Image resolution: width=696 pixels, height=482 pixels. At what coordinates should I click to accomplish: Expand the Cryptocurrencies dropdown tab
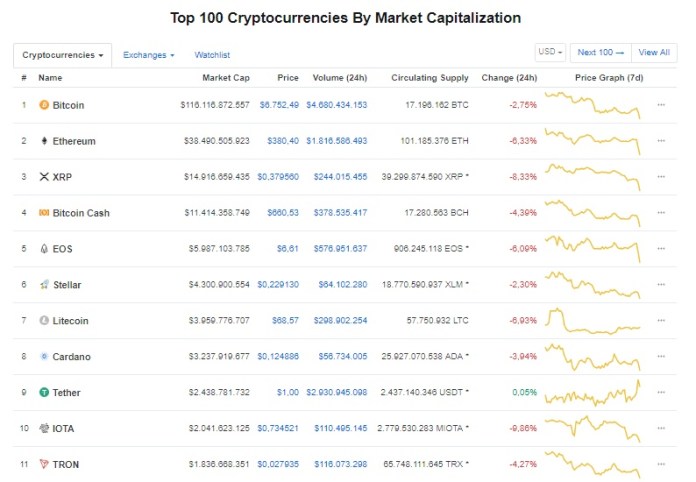click(63, 55)
